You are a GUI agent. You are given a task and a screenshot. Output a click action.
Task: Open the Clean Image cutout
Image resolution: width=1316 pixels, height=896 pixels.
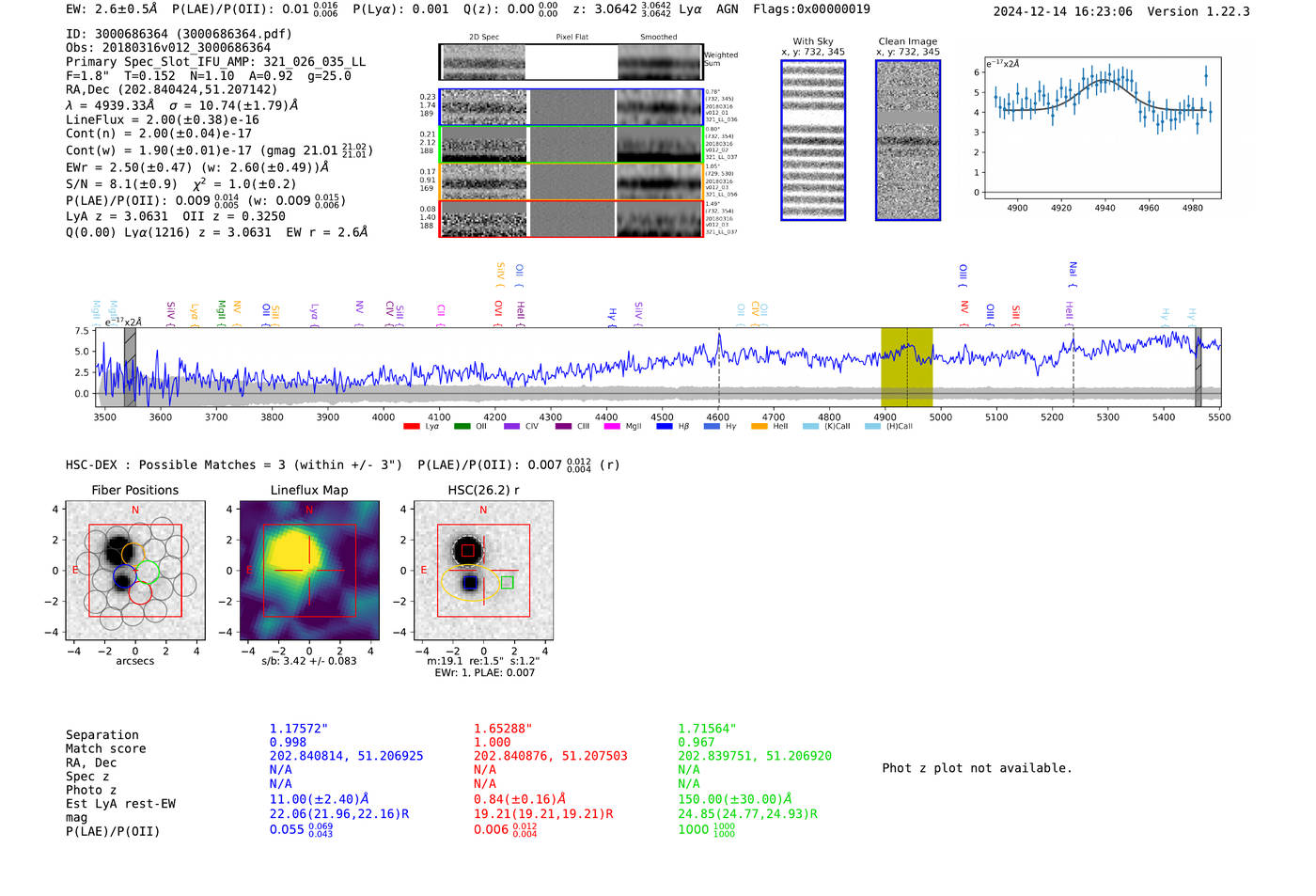point(908,140)
